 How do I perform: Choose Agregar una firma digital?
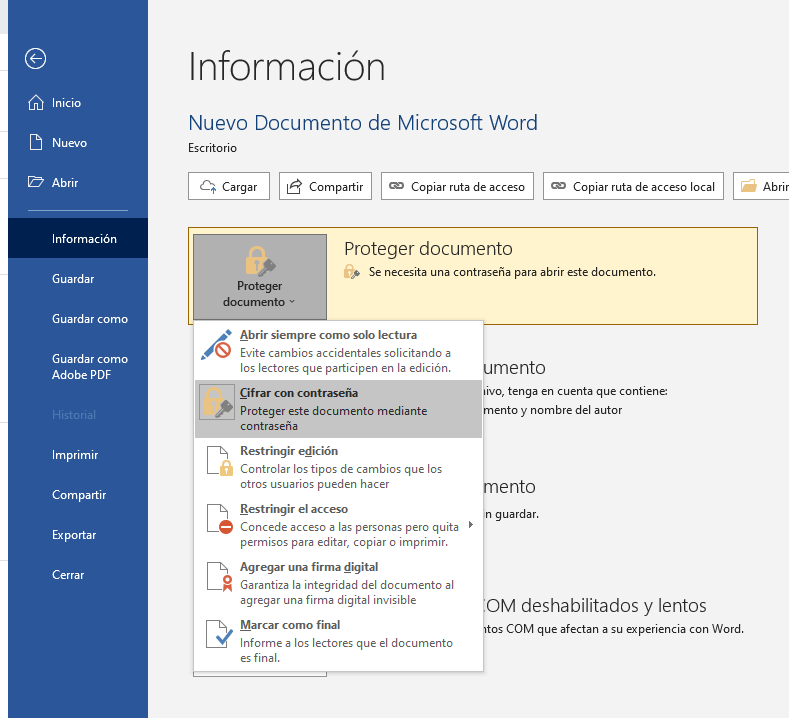338,582
